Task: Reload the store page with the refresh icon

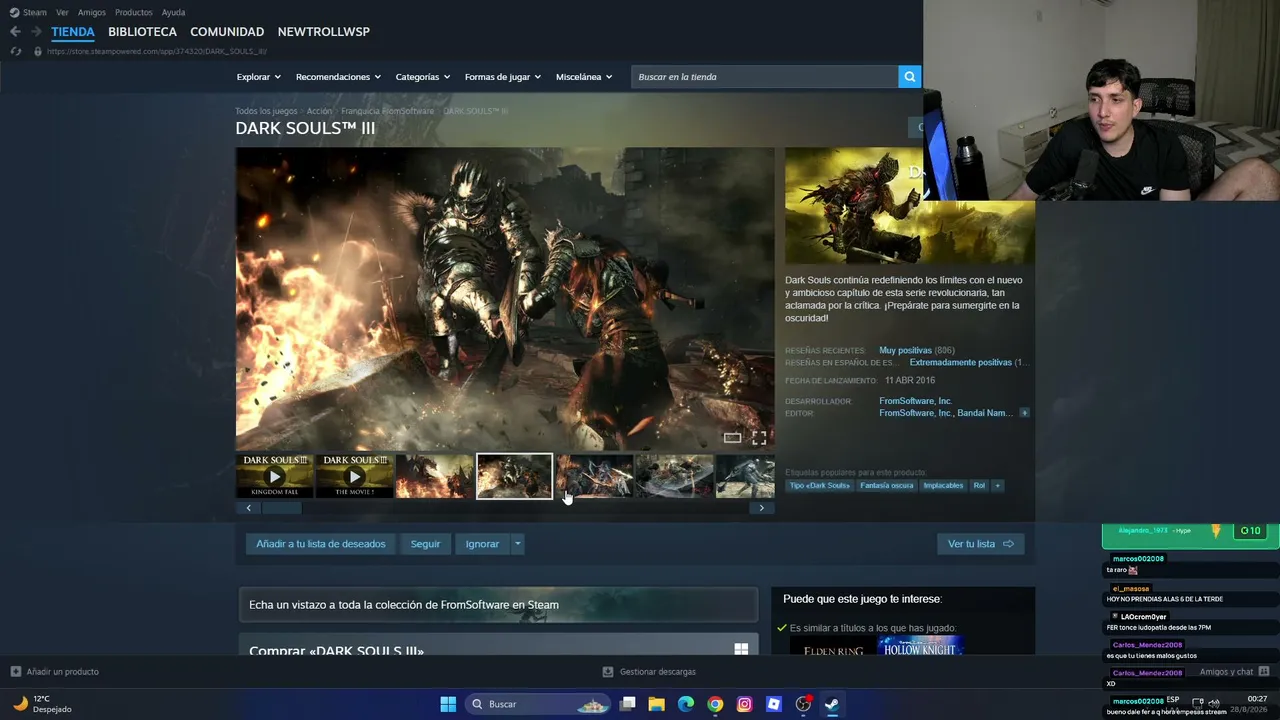Action: pos(15,51)
